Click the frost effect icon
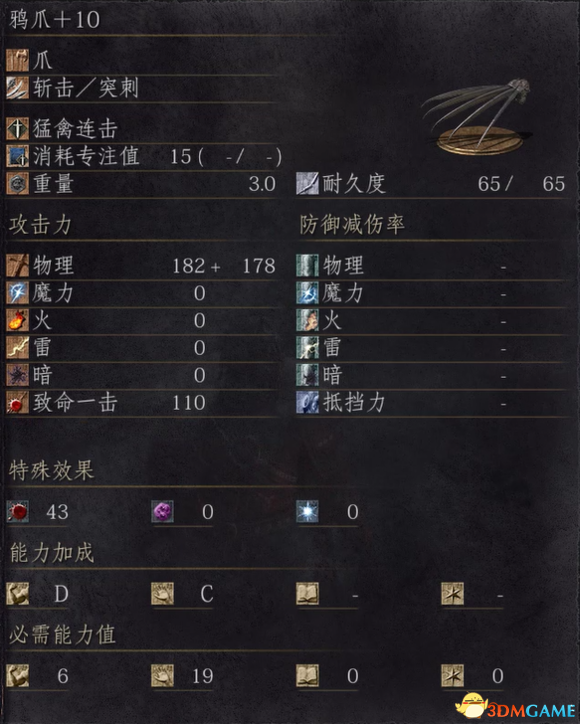Image resolution: width=580 pixels, height=724 pixels. pyautogui.click(x=308, y=512)
